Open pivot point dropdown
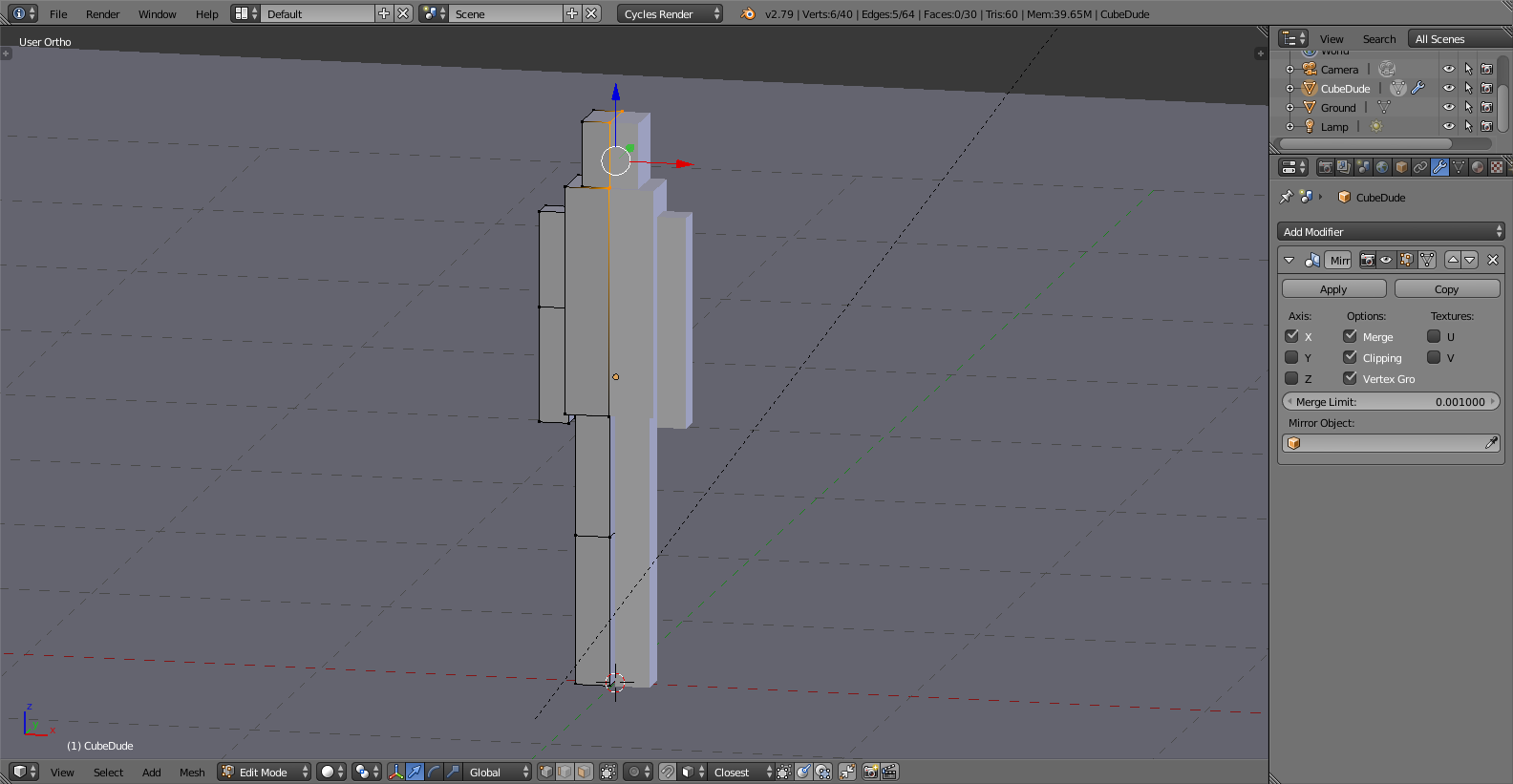The width and height of the screenshot is (1513, 784). 367,772
